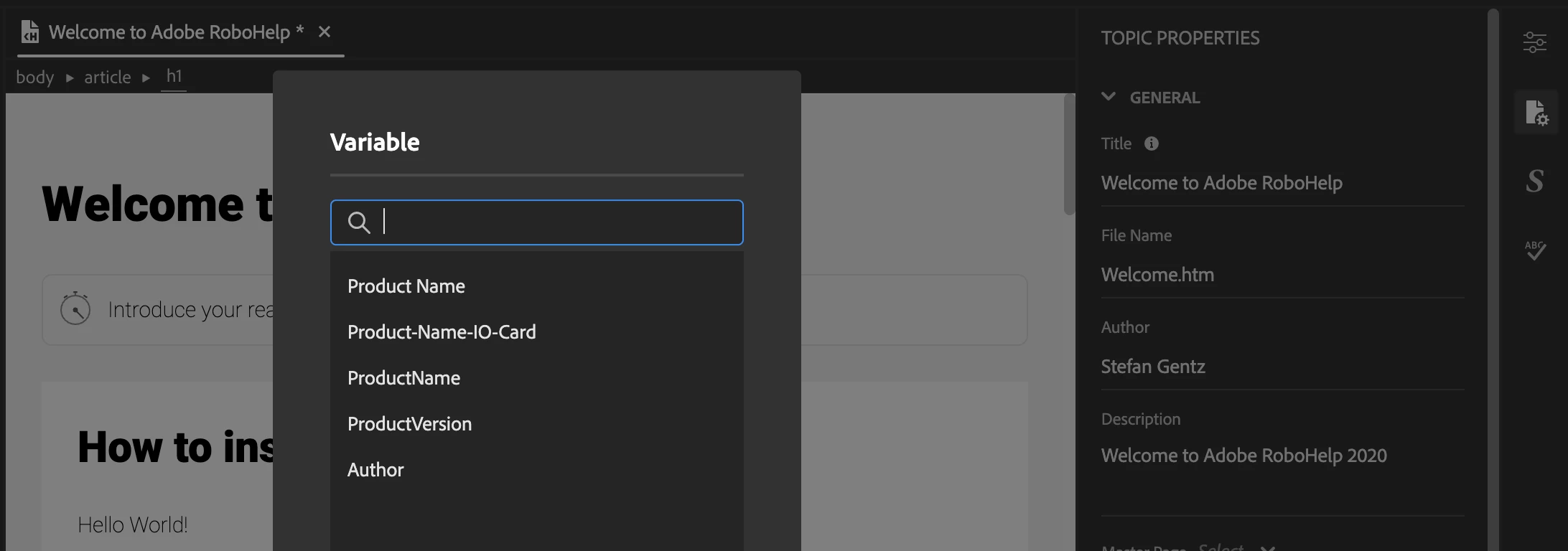Edit the Author field Stefan Gentz
This screenshot has width=1568, height=551.
(1282, 367)
